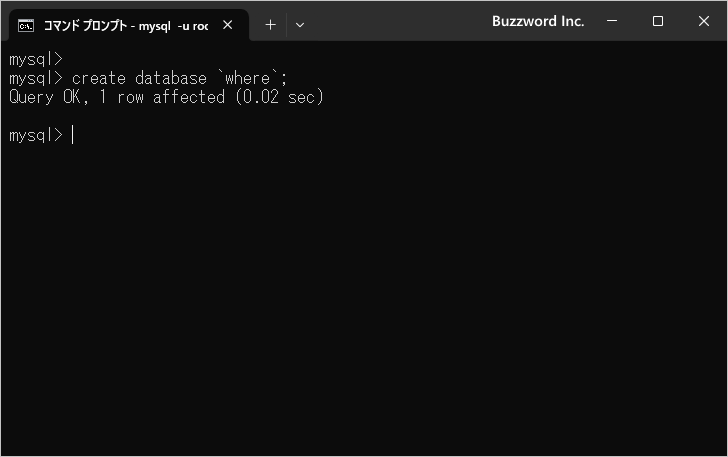Click the "Buzzword Inc." text in title bar
Screen dimensions: 728x457
[x=538, y=21]
